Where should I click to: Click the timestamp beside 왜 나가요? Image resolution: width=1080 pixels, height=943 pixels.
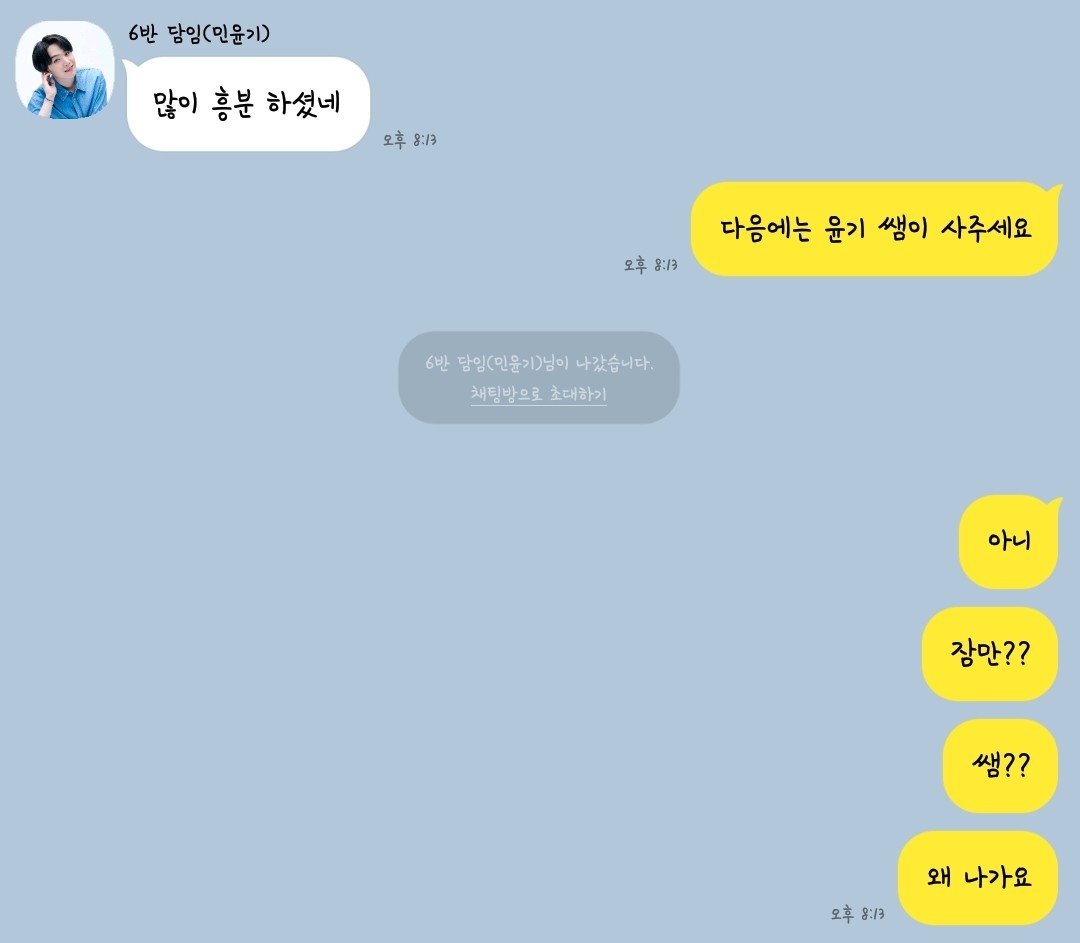[x=858, y=913]
